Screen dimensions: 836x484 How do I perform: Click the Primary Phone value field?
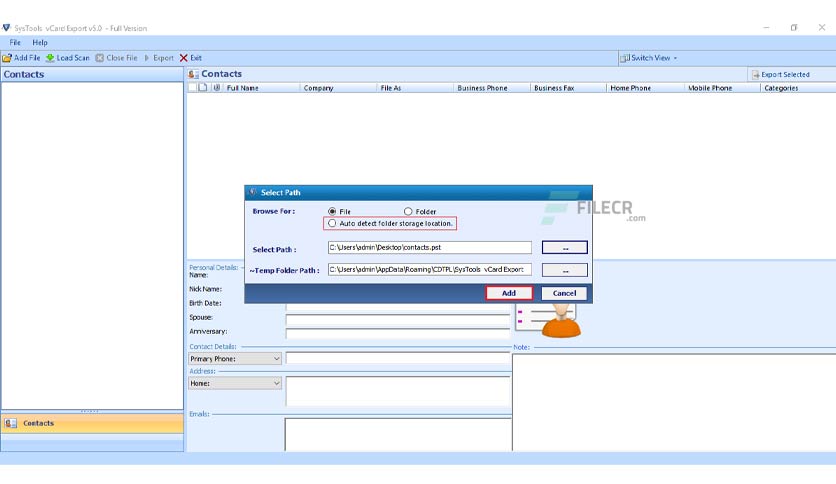398,358
